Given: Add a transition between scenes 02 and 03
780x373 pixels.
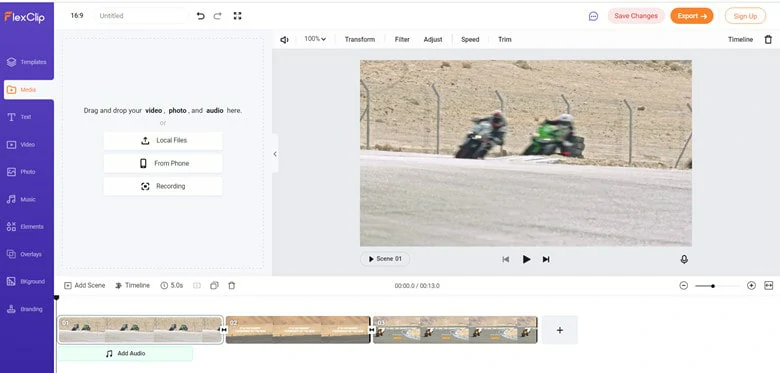Looking at the screenshot, I should click(x=372, y=330).
